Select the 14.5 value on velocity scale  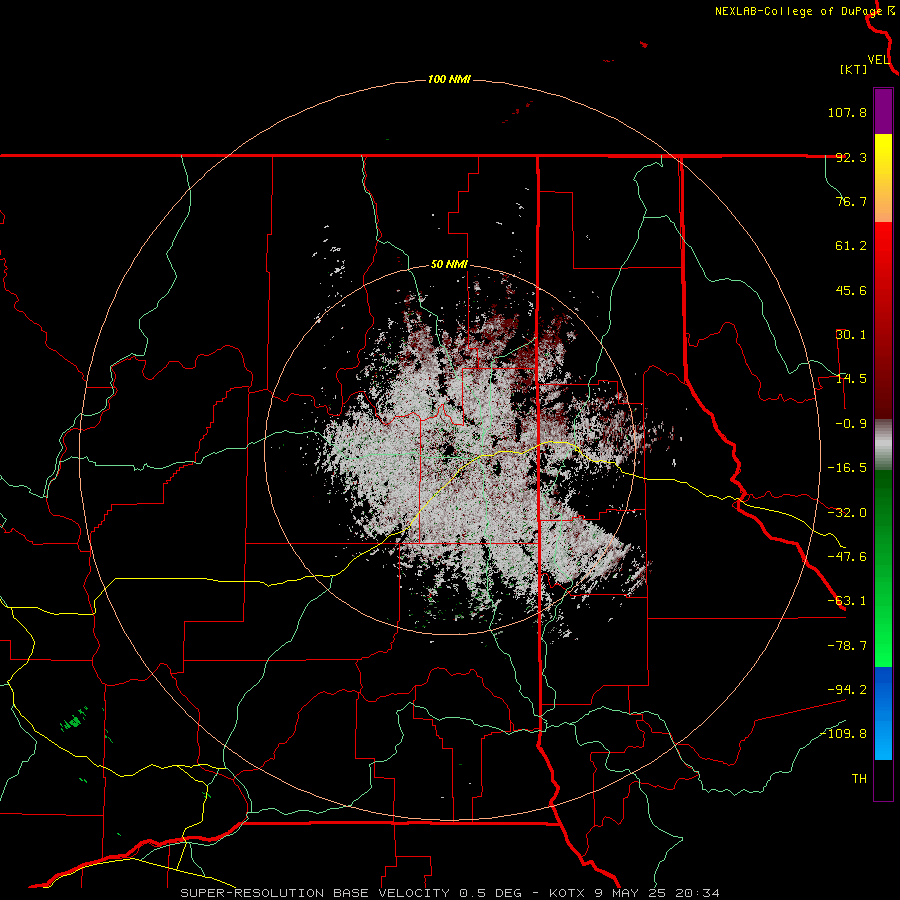[851, 379]
